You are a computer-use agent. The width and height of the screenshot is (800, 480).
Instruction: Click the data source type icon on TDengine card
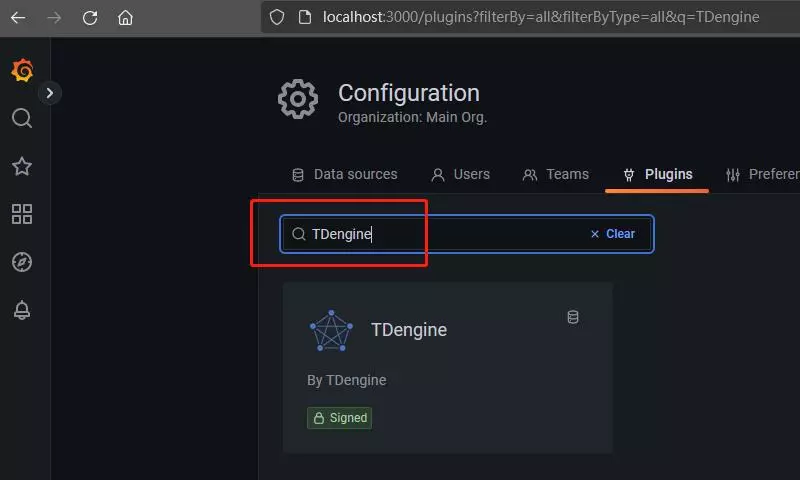pos(573,317)
